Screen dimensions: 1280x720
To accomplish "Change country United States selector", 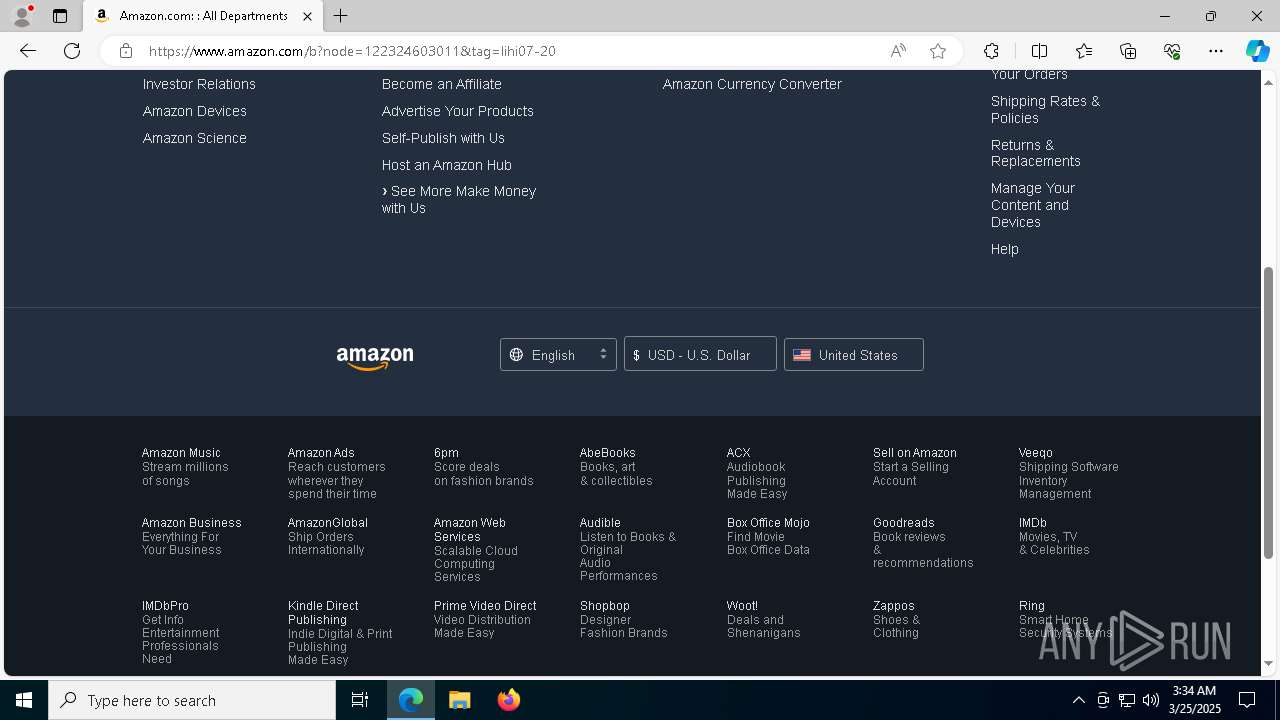I will tap(854, 354).
